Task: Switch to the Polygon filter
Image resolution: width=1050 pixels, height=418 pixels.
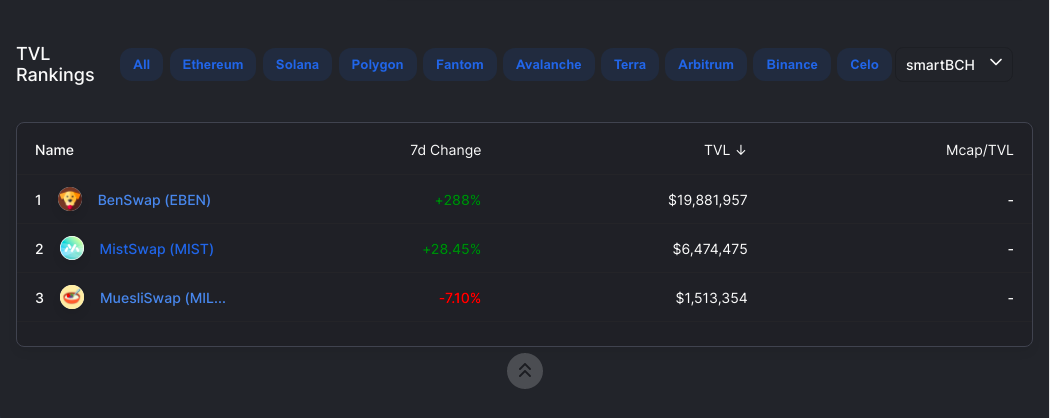Action: coord(378,65)
